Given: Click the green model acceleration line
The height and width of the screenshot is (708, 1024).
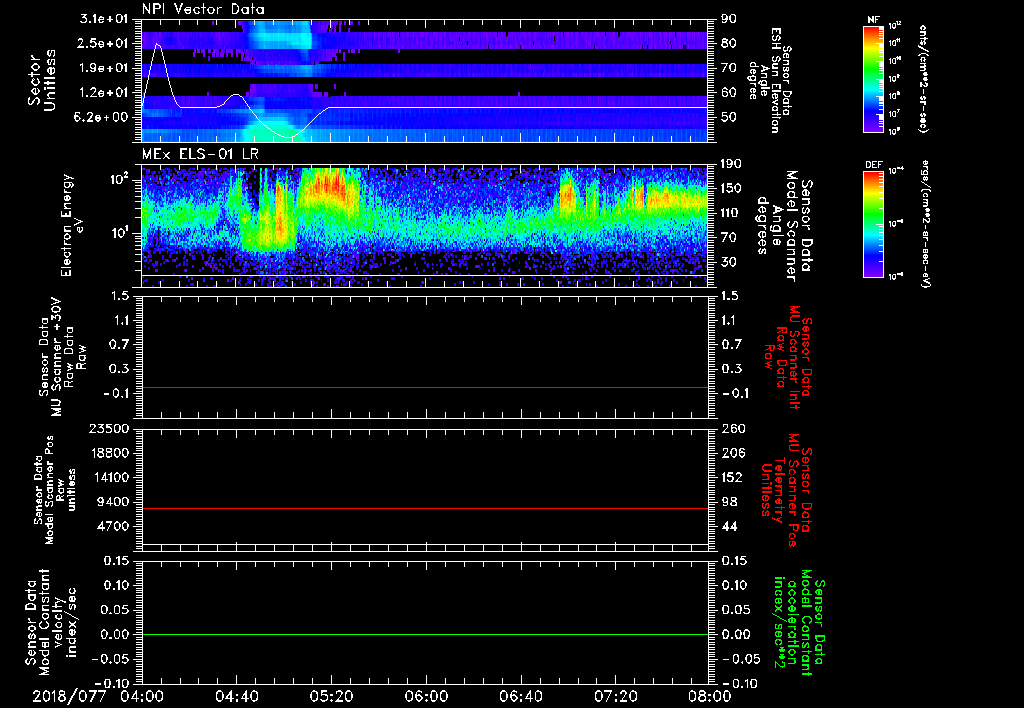Looking at the screenshot, I should [424, 634].
